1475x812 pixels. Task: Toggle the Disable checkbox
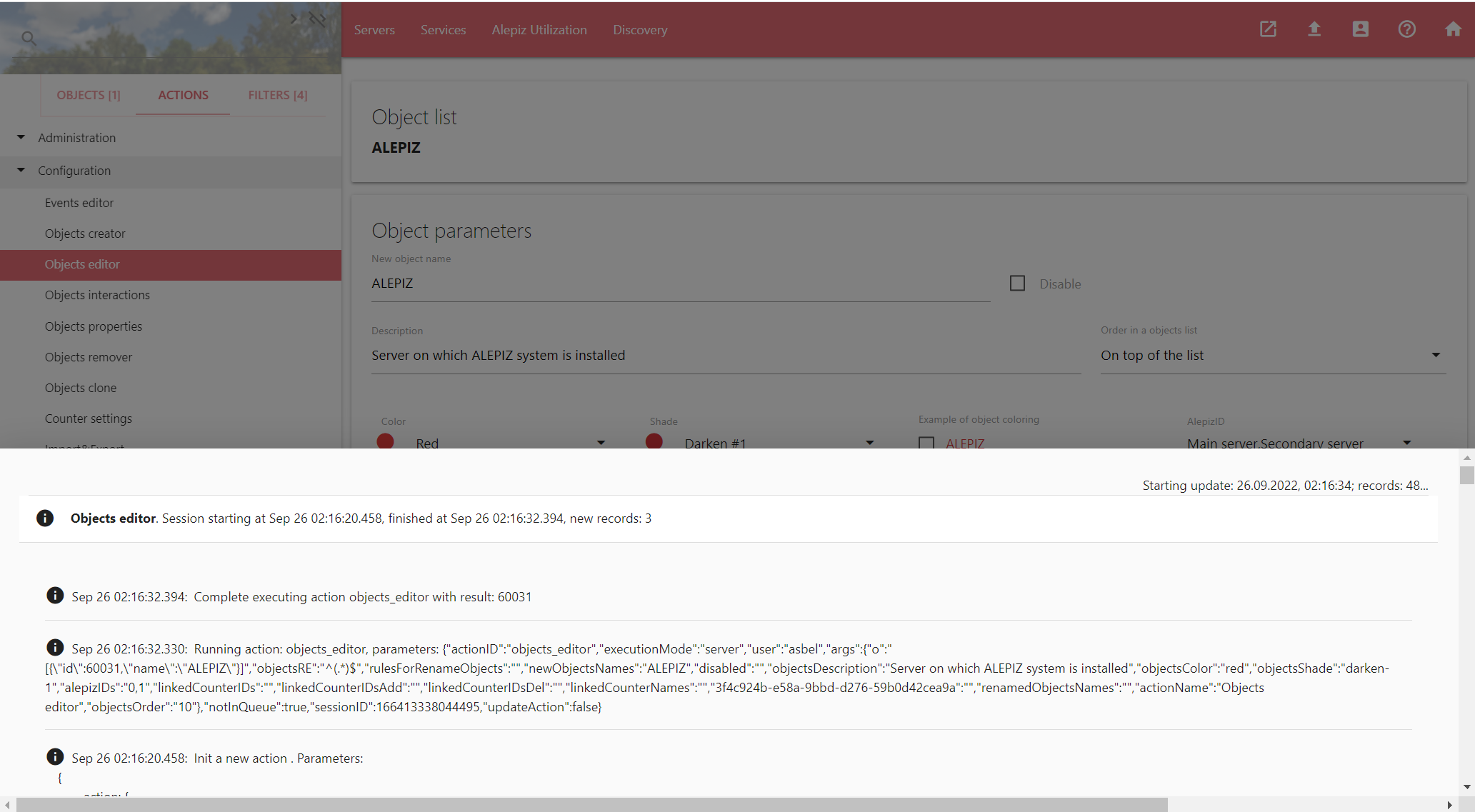(1017, 284)
